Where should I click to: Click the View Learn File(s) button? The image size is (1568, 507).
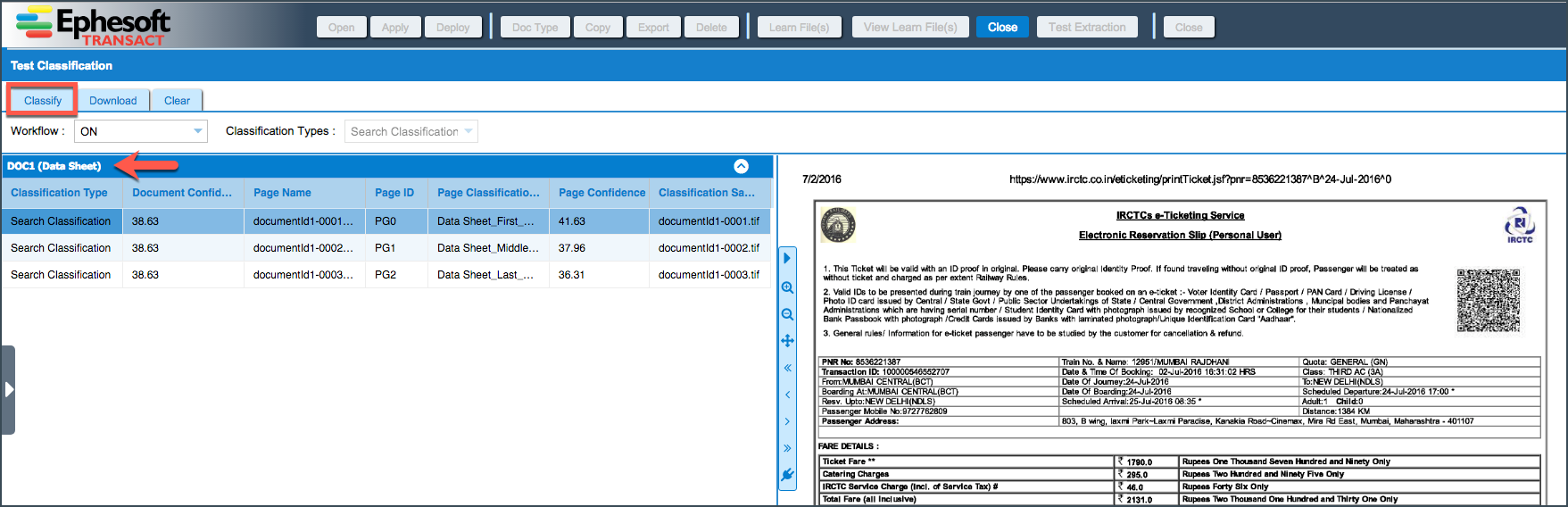pos(910,28)
